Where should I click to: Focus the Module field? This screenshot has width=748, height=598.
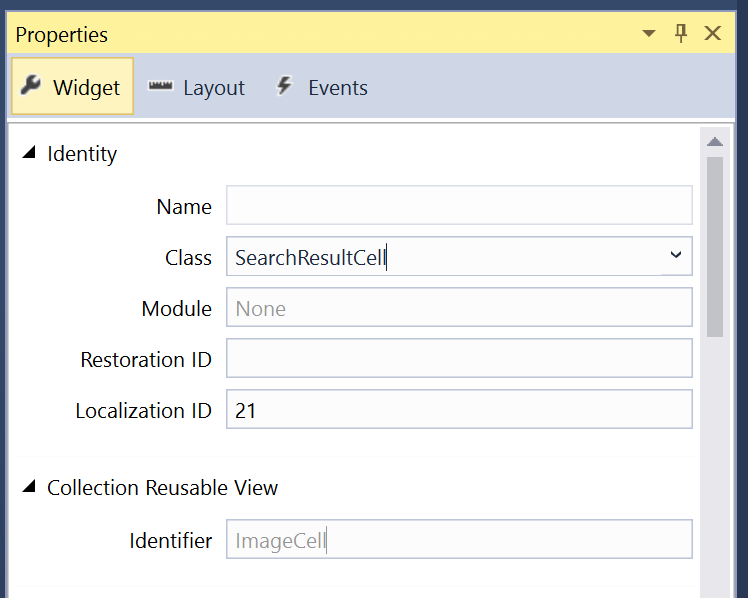459,308
